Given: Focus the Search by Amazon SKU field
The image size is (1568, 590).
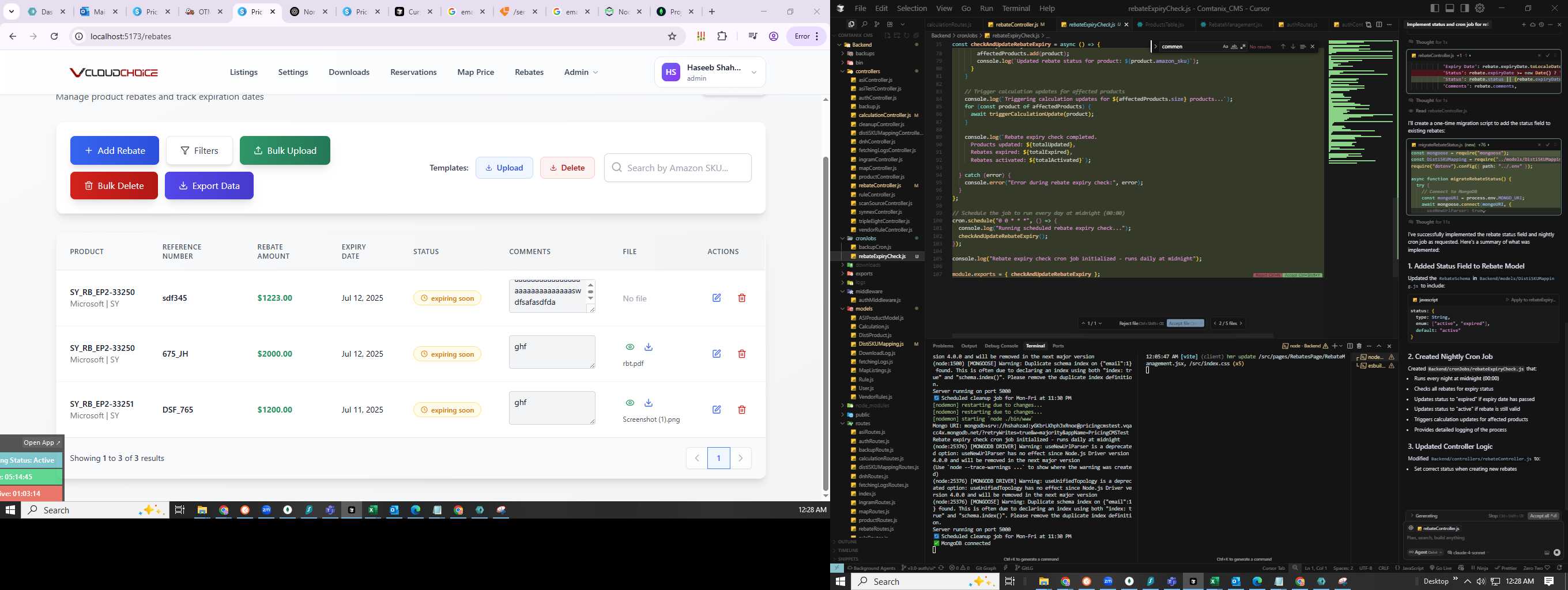Looking at the screenshot, I should [677, 168].
